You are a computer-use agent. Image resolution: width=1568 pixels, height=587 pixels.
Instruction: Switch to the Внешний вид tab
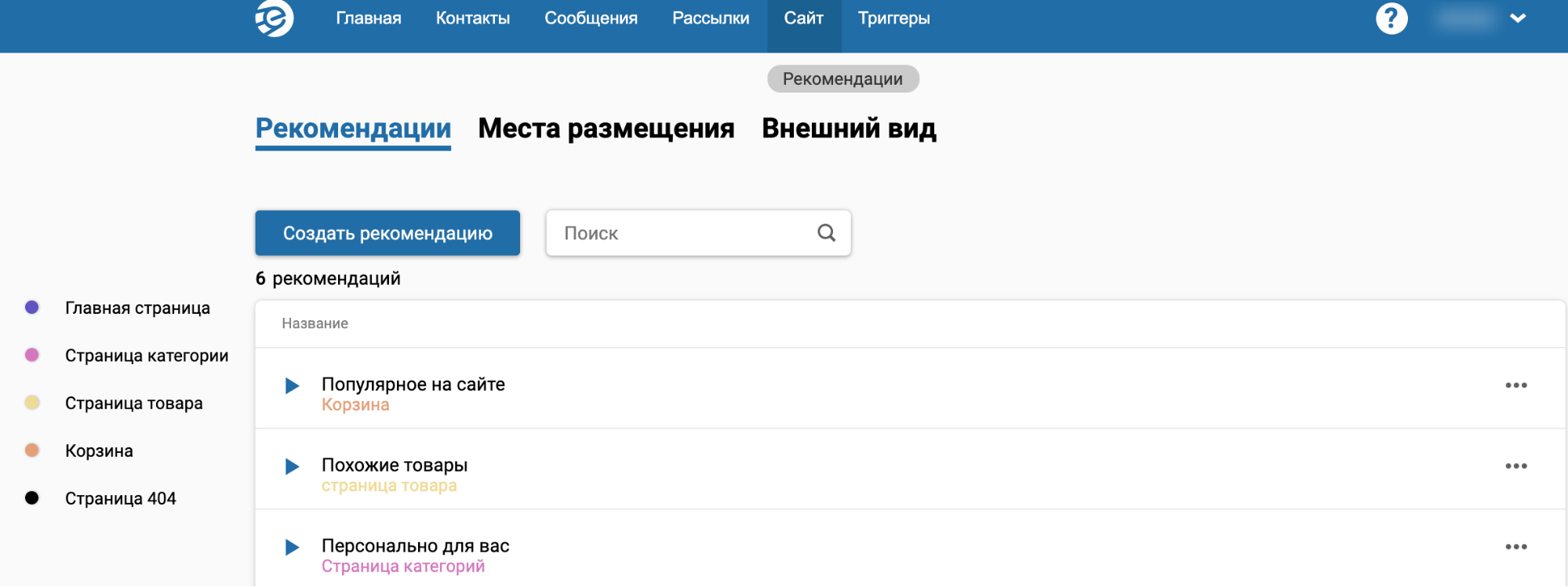(849, 129)
